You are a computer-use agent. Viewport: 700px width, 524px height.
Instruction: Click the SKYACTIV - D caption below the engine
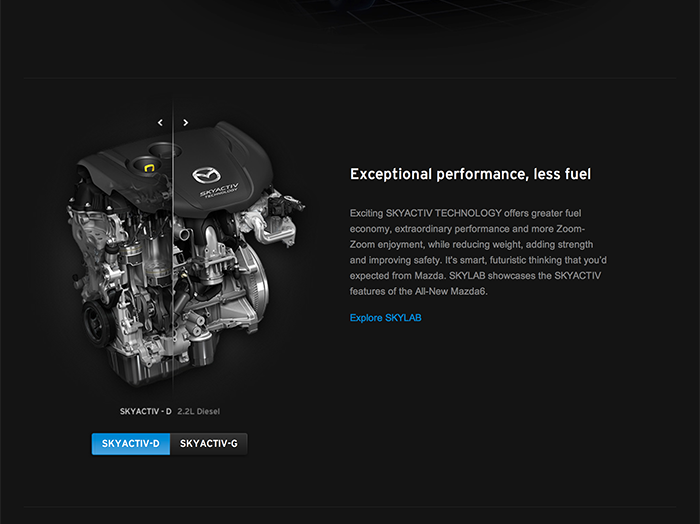(146, 412)
